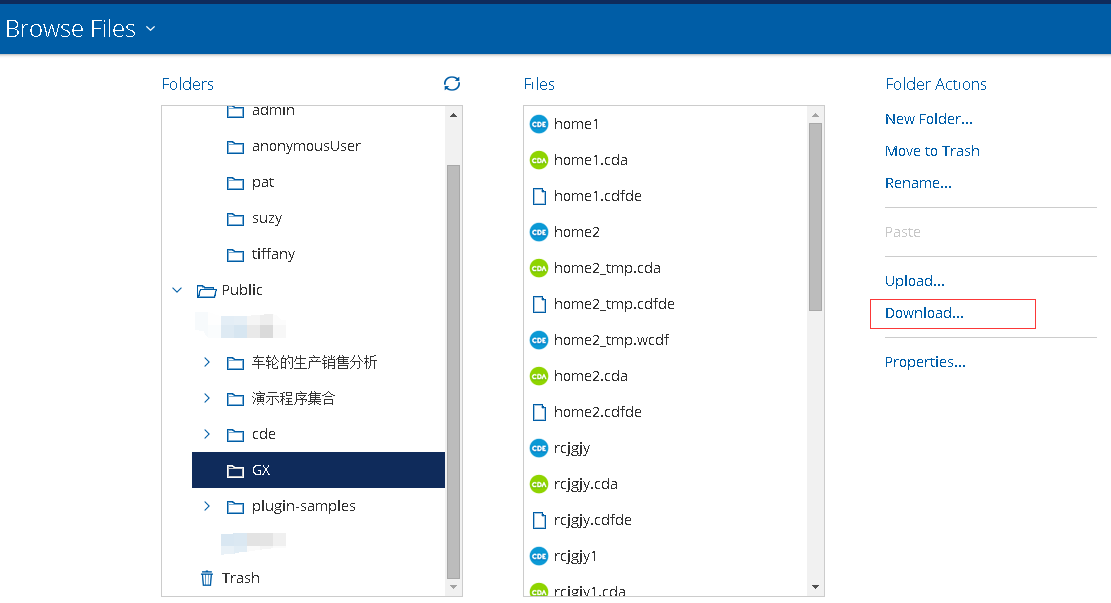Click the home1 CDE dashboard icon
Viewport: 1111px width, 603px height.
click(x=539, y=124)
